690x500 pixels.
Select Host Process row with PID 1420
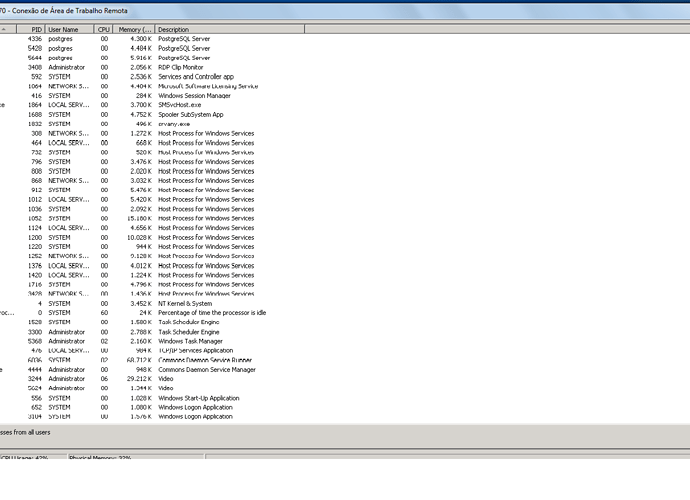pos(152,275)
